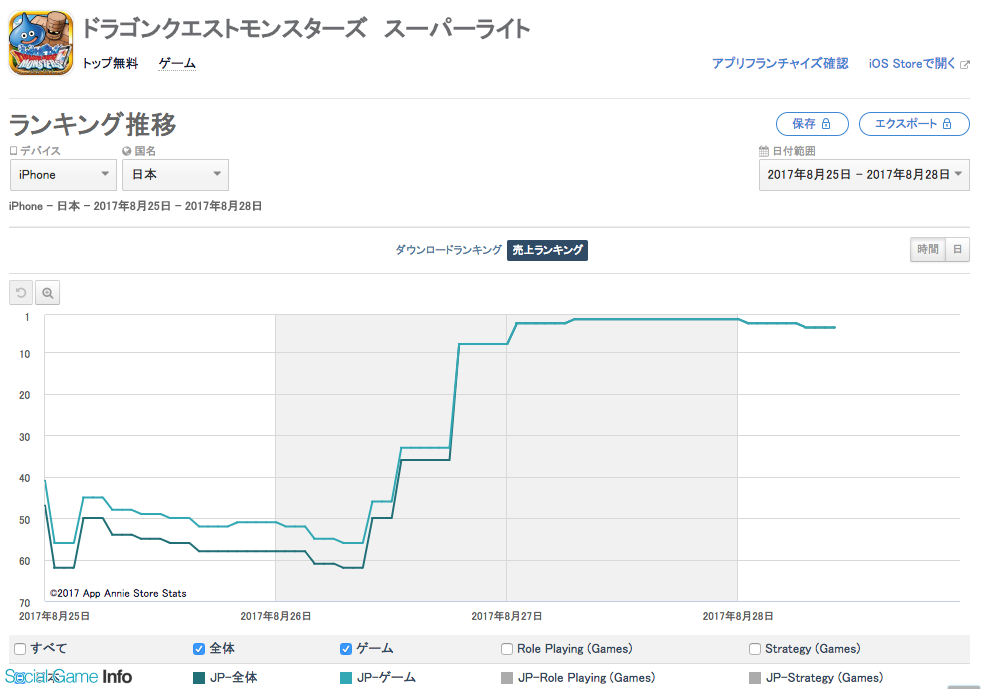Click the 2017年8月28日 axis date label
Image resolution: width=981 pixels, height=689 pixels.
click(x=738, y=616)
